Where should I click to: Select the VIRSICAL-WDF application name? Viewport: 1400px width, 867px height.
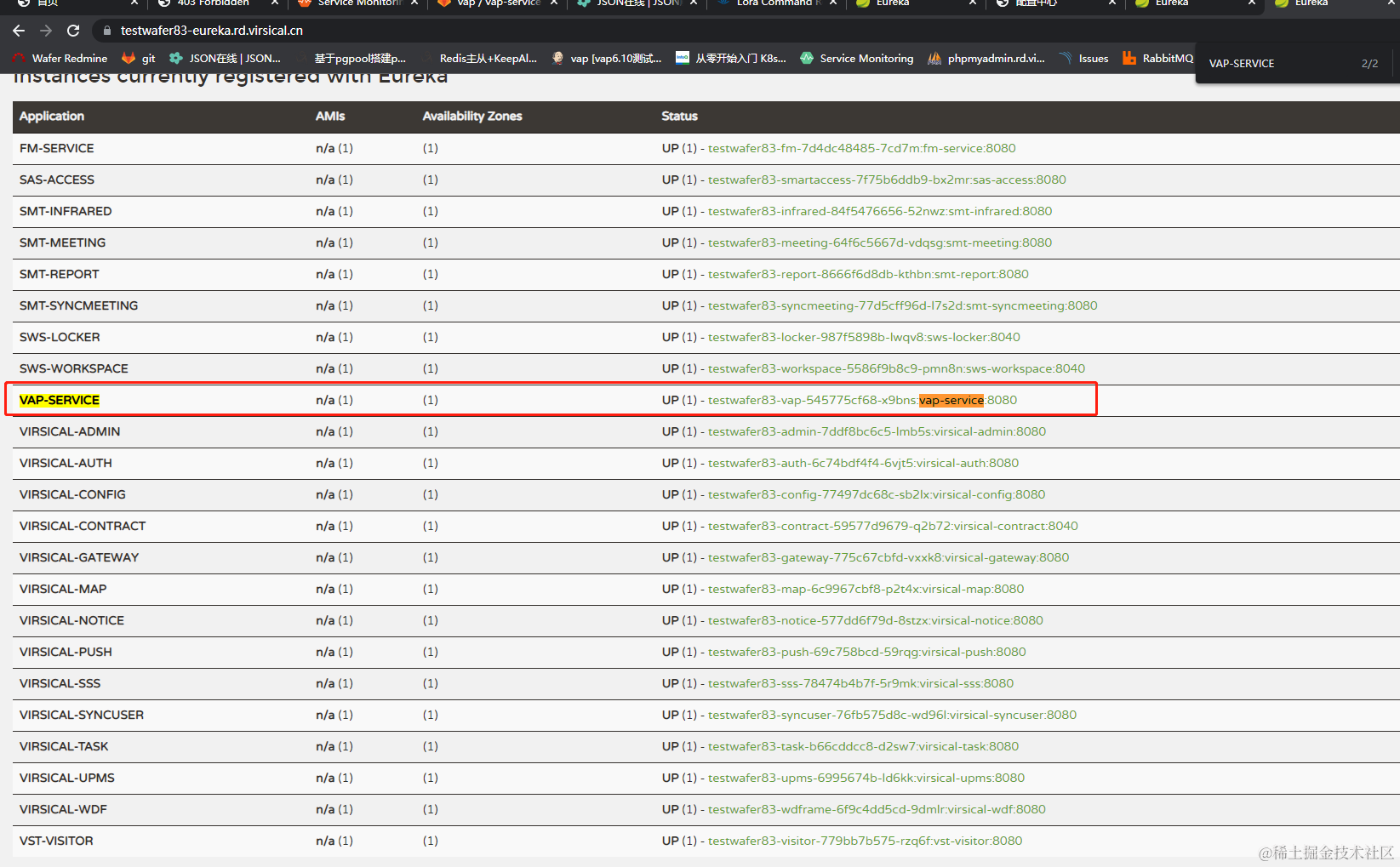[63, 809]
